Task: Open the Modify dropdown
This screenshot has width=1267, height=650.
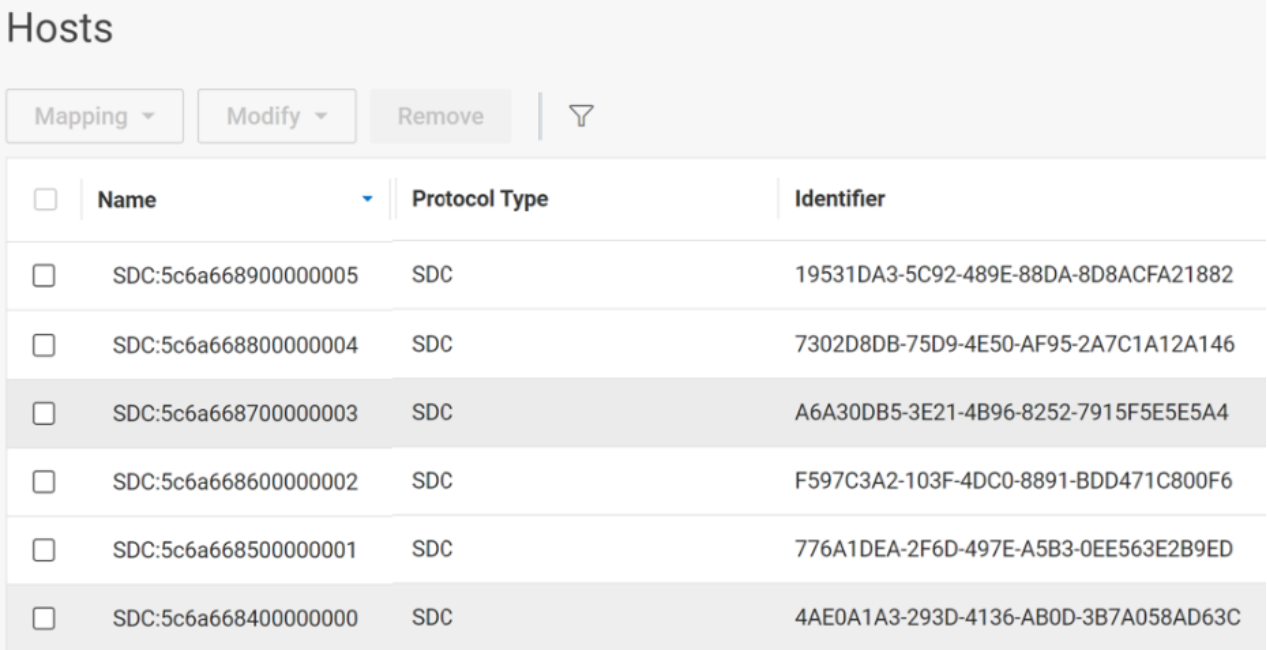Action: point(277,116)
